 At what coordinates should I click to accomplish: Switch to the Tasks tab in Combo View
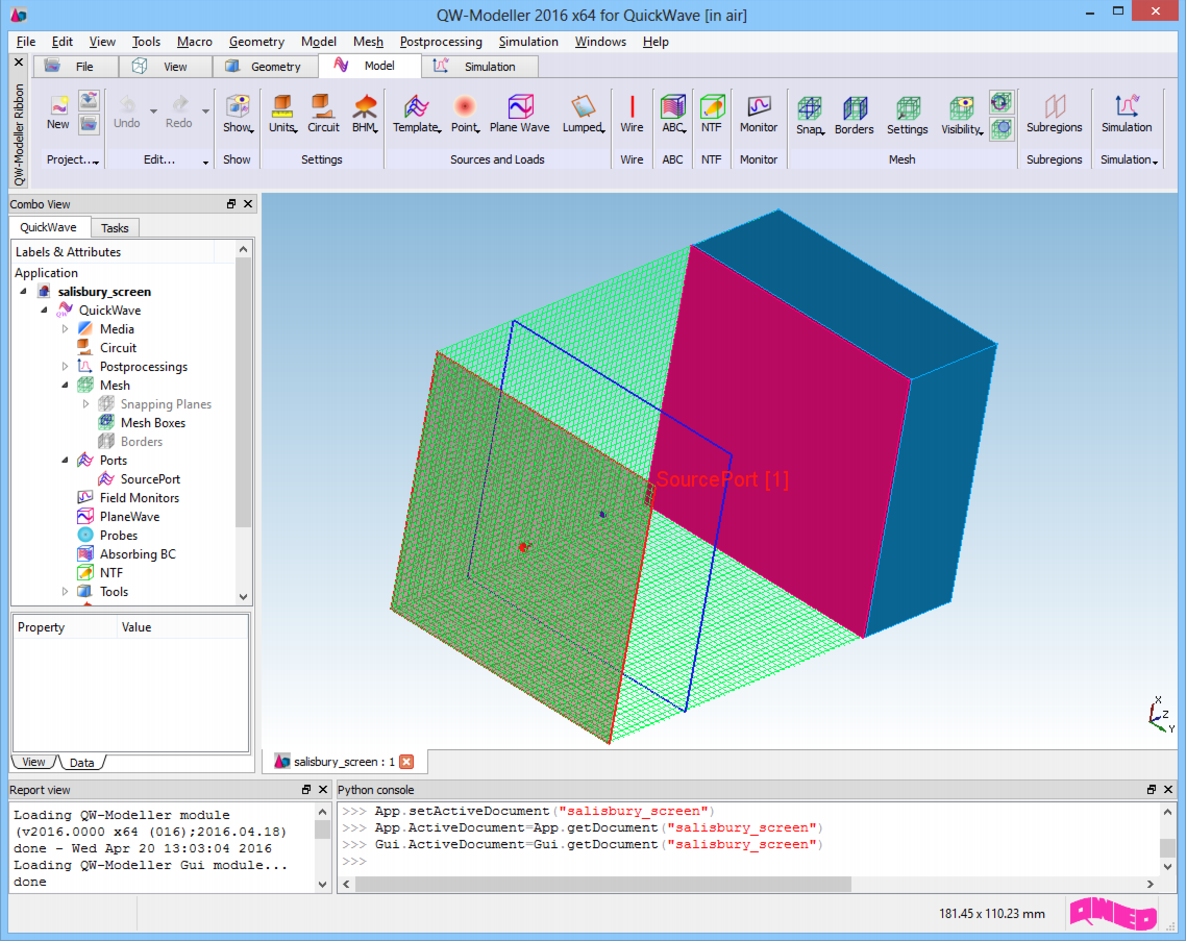pos(115,228)
